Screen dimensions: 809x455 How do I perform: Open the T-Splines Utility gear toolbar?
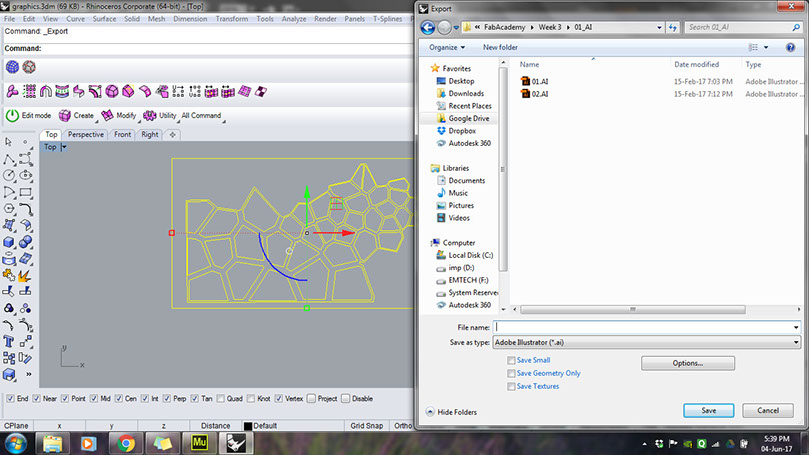pos(160,116)
